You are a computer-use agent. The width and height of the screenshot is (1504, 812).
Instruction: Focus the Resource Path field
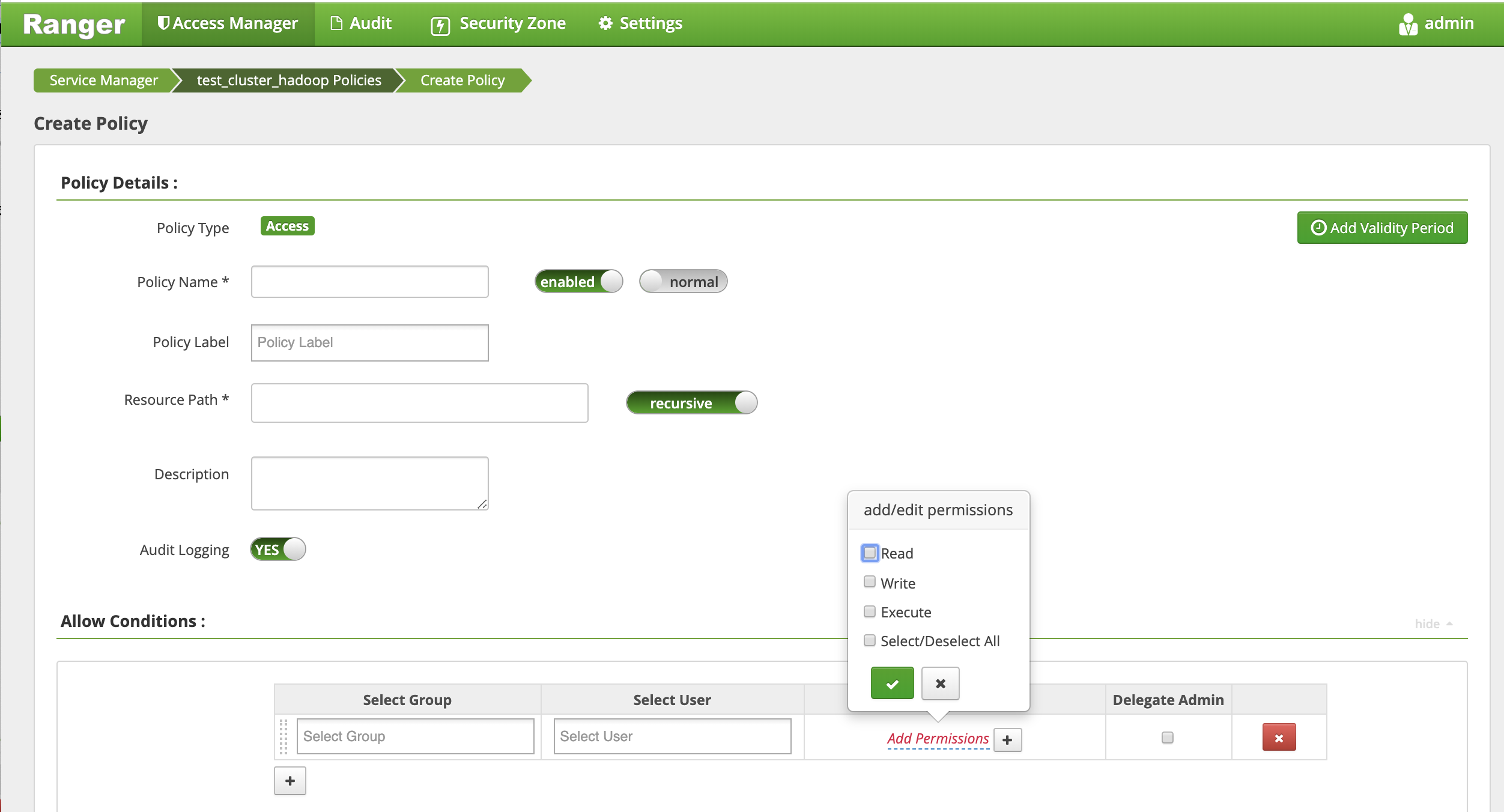coord(419,402)
